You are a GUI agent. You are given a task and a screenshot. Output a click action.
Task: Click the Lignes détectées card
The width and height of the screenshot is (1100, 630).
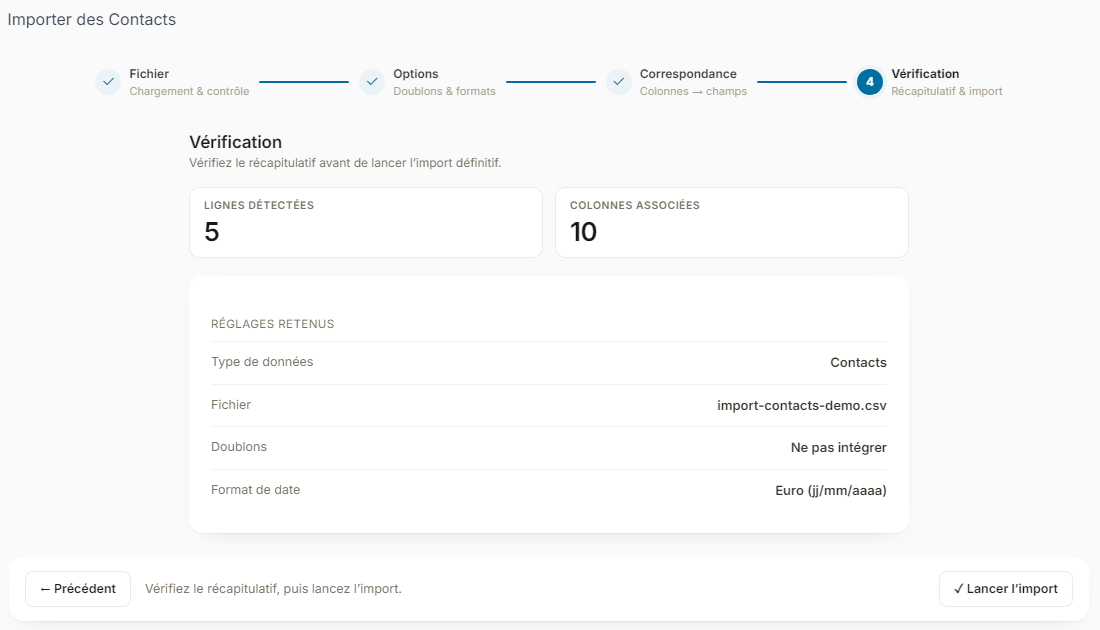point(365,222)
